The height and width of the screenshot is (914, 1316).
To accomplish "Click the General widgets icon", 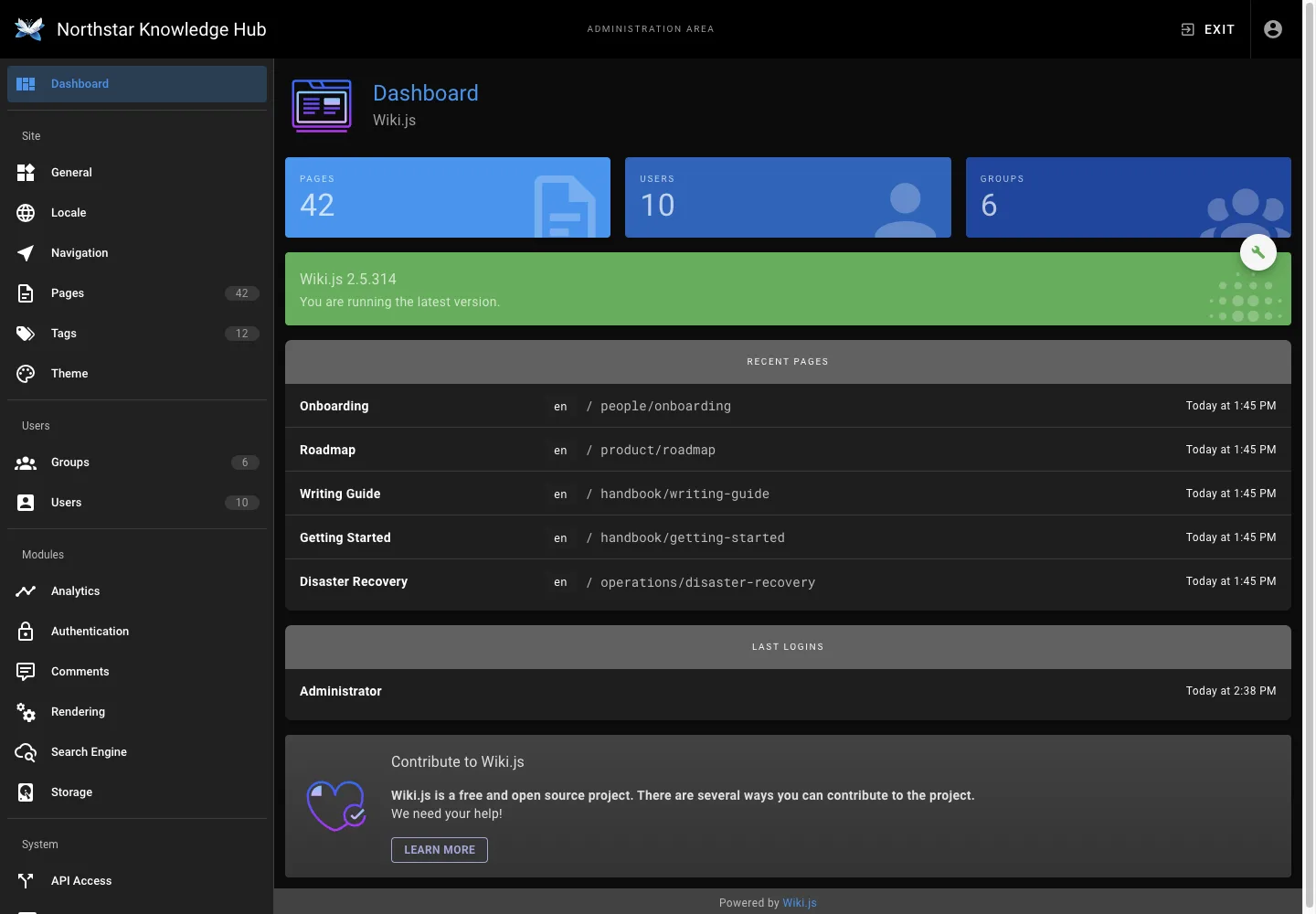I will coord(26,173).
